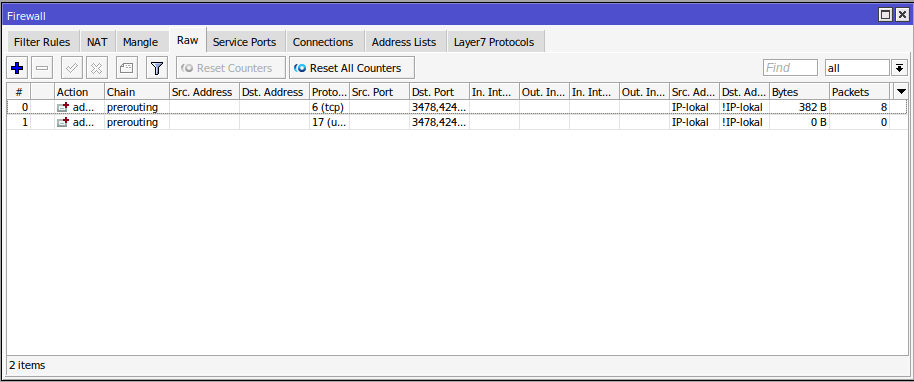Viewport: 914px width, 382px height.
Task: Sort by the Action column header
Action: pos(79,92)
